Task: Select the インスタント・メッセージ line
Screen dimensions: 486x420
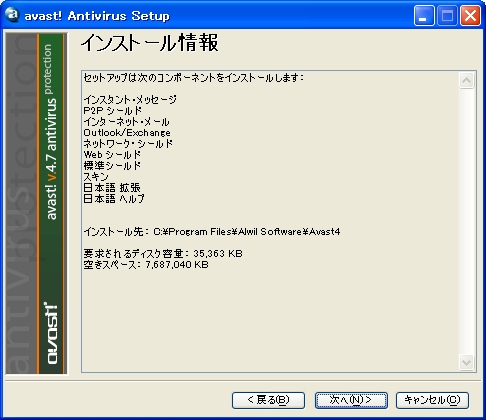Action: point(130,99)
